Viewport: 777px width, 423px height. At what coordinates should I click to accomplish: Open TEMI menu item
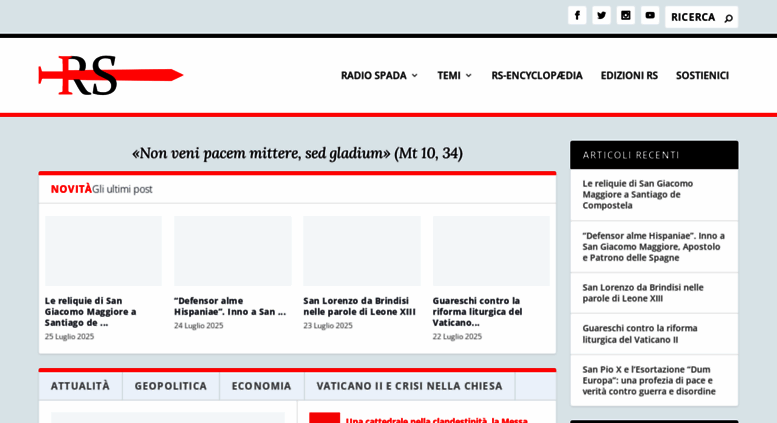coord(449,75)
